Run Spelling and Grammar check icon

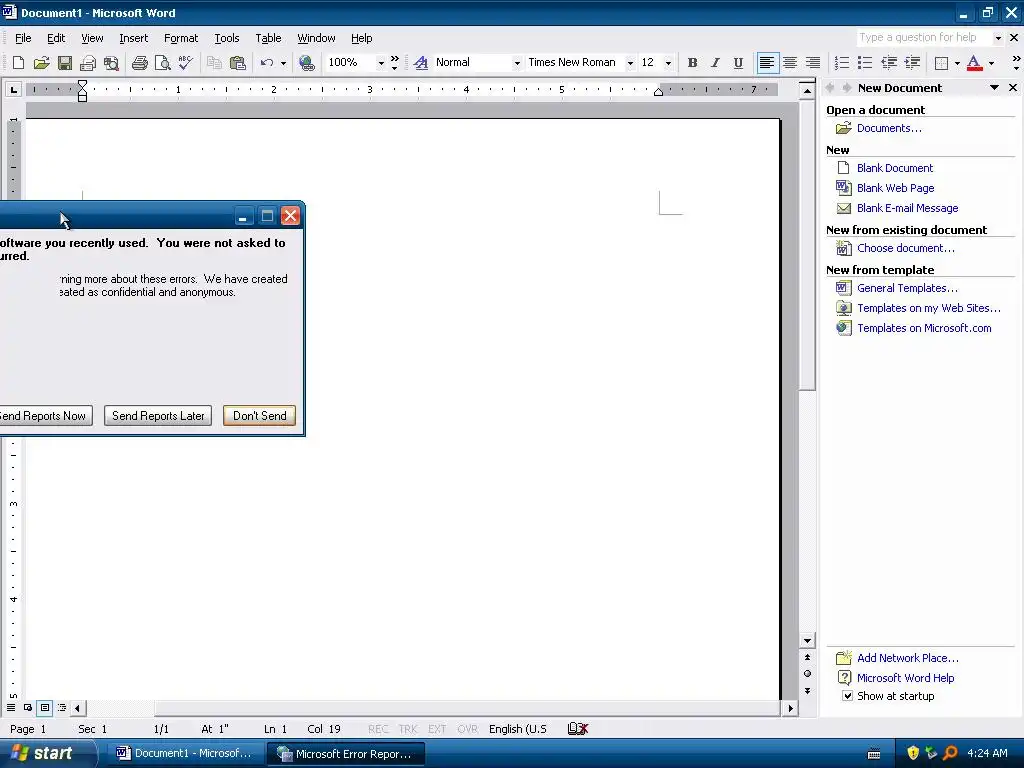[x=185, y=63]
